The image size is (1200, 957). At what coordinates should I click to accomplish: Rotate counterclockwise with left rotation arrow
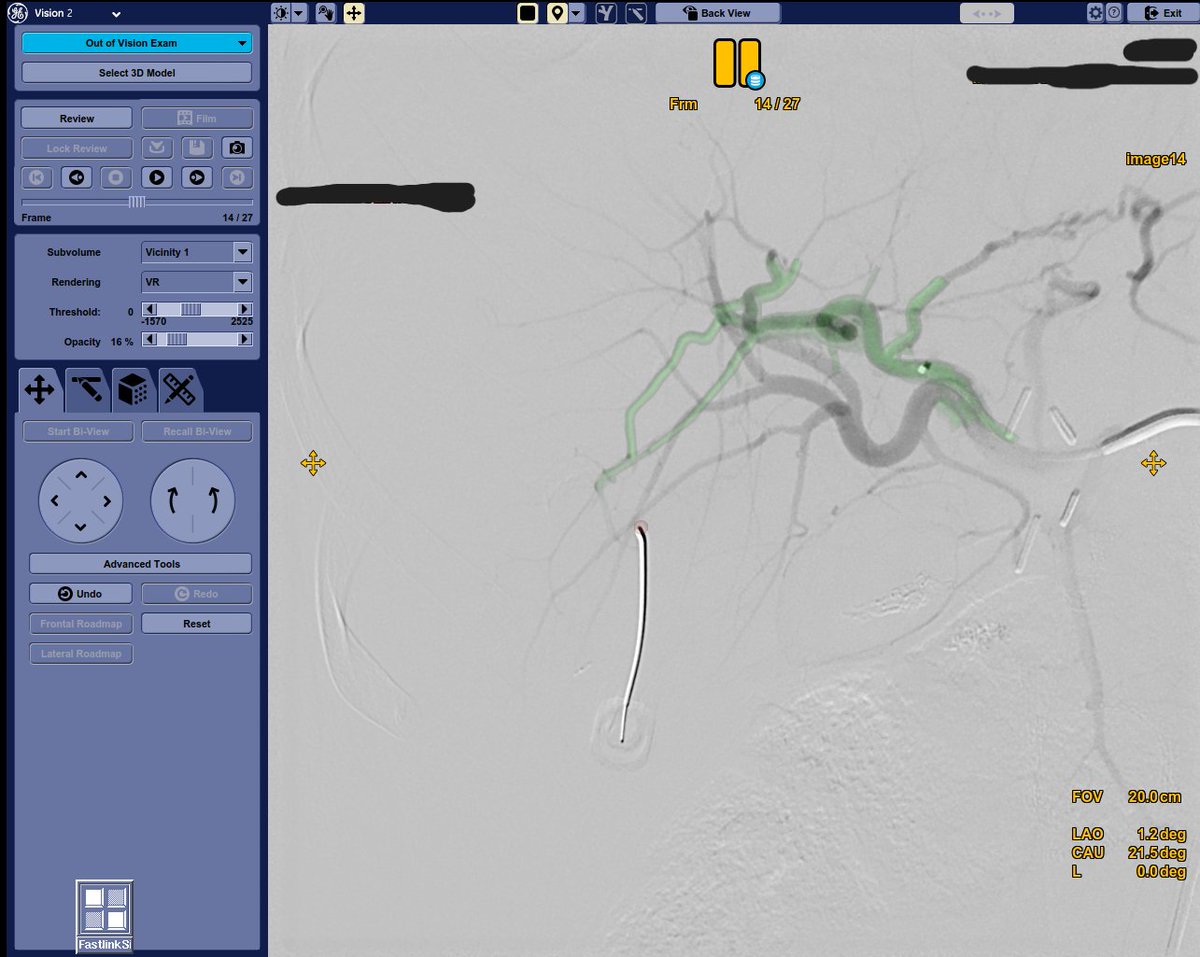[x=171, y=501]
